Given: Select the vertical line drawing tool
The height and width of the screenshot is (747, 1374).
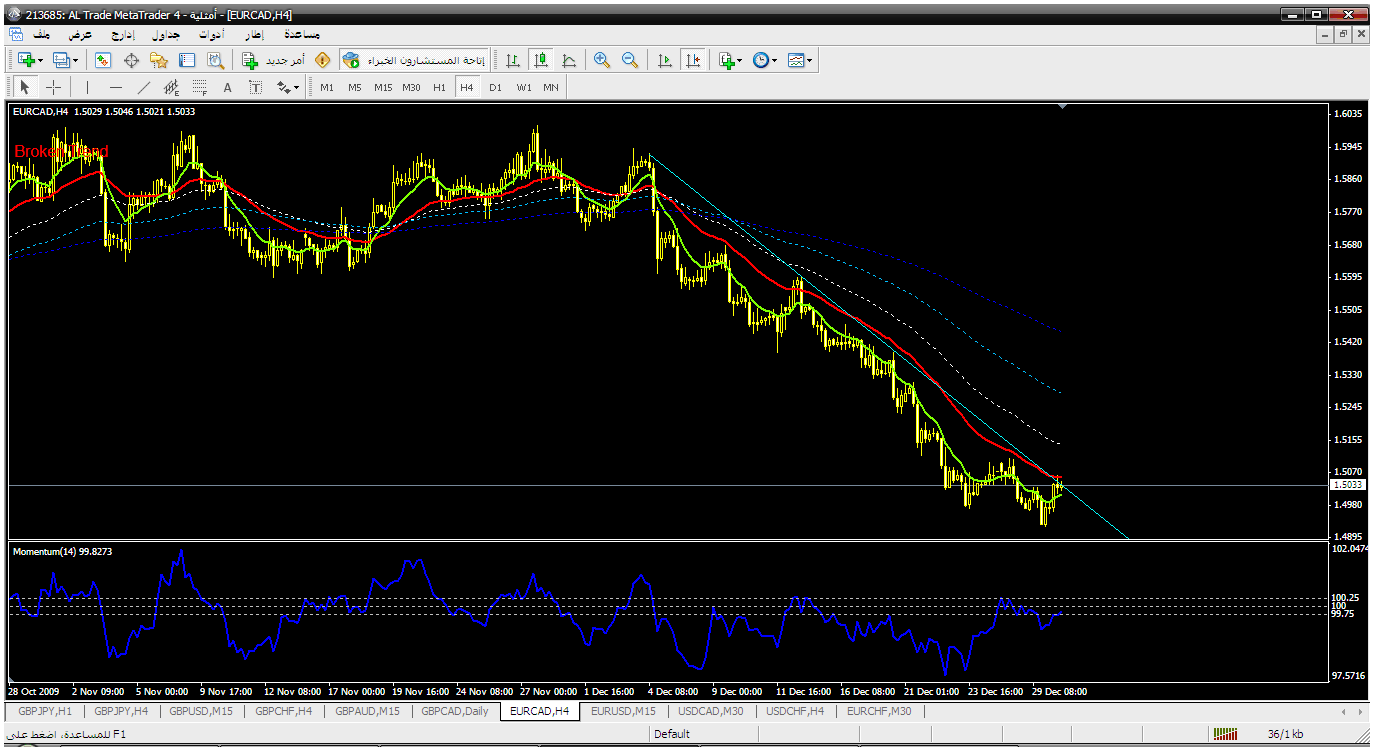Looking at the screenshot, I should tap(87, 87).
